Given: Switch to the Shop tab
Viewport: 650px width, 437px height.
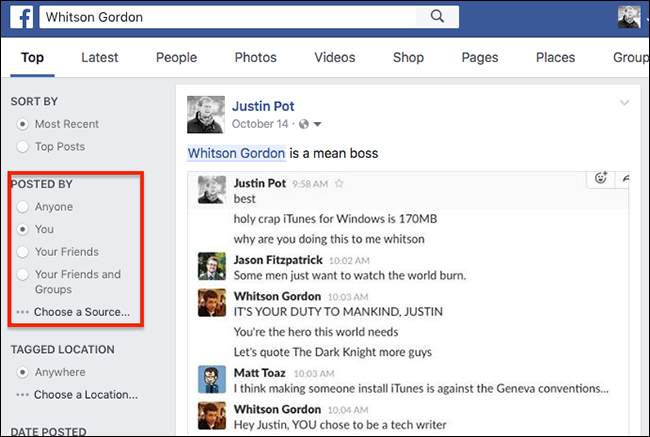Looking at the screenshot, I should [408, 57].
